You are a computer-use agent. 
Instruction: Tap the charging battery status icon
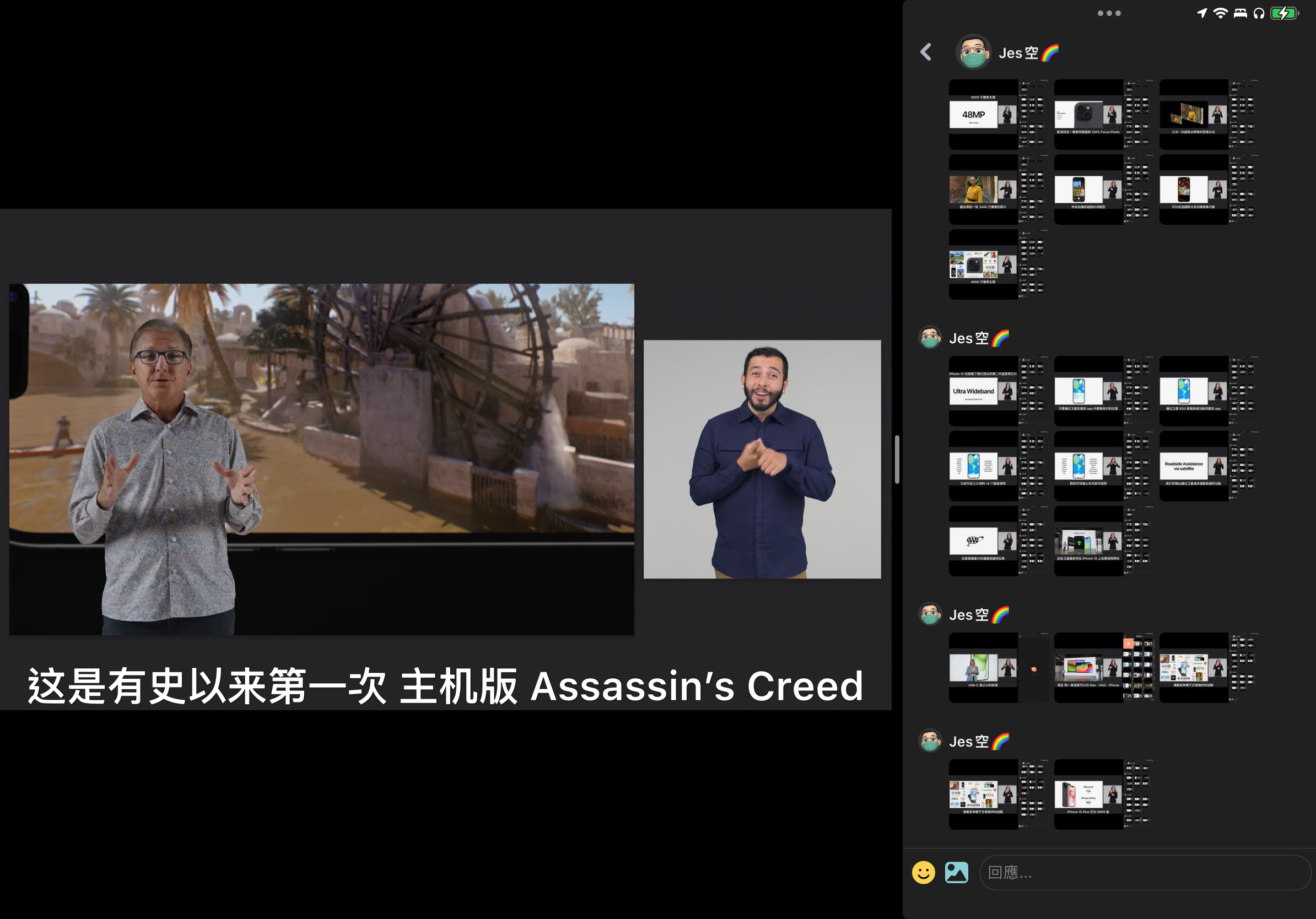1285,13
